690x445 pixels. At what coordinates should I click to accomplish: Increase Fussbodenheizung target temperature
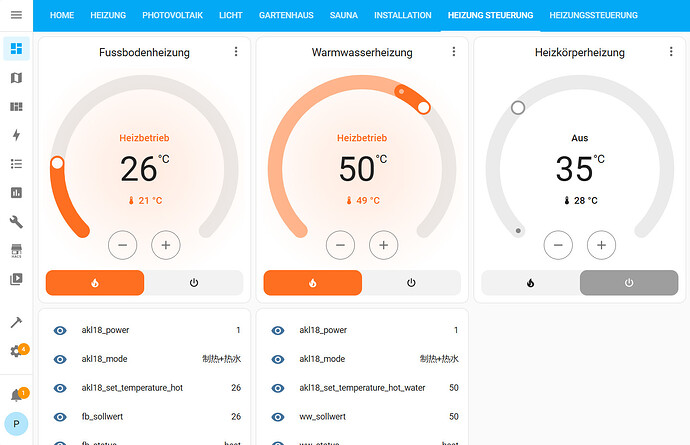pos(166,245)
